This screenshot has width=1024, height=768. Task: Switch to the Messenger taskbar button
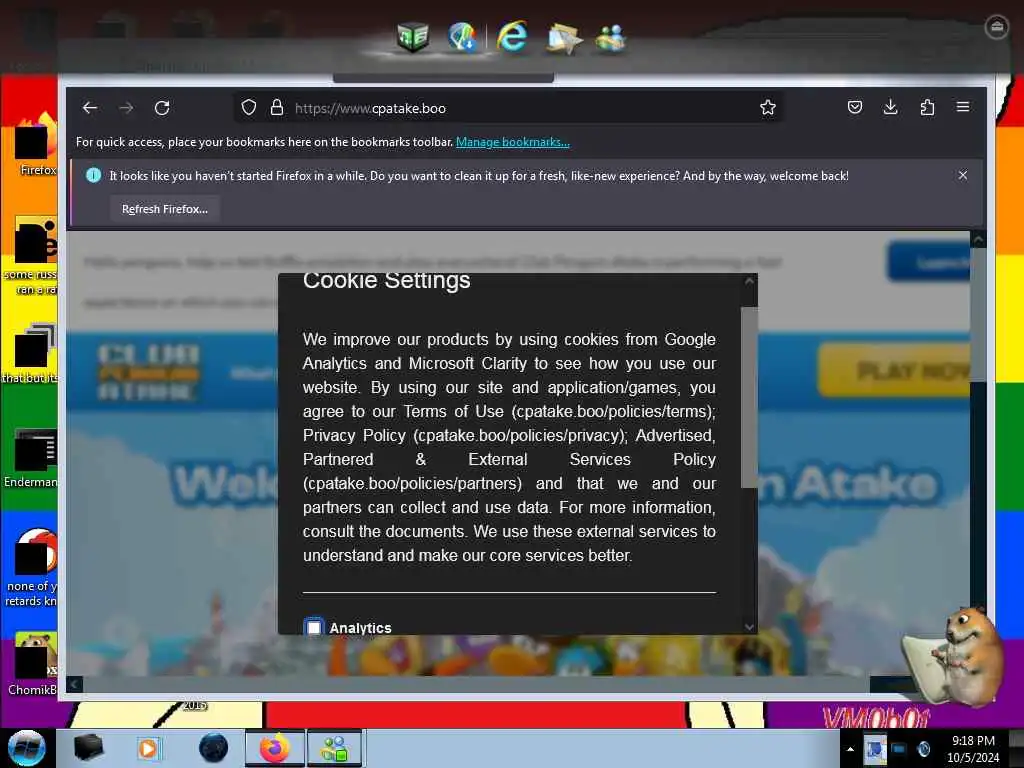tap(334, 748)
